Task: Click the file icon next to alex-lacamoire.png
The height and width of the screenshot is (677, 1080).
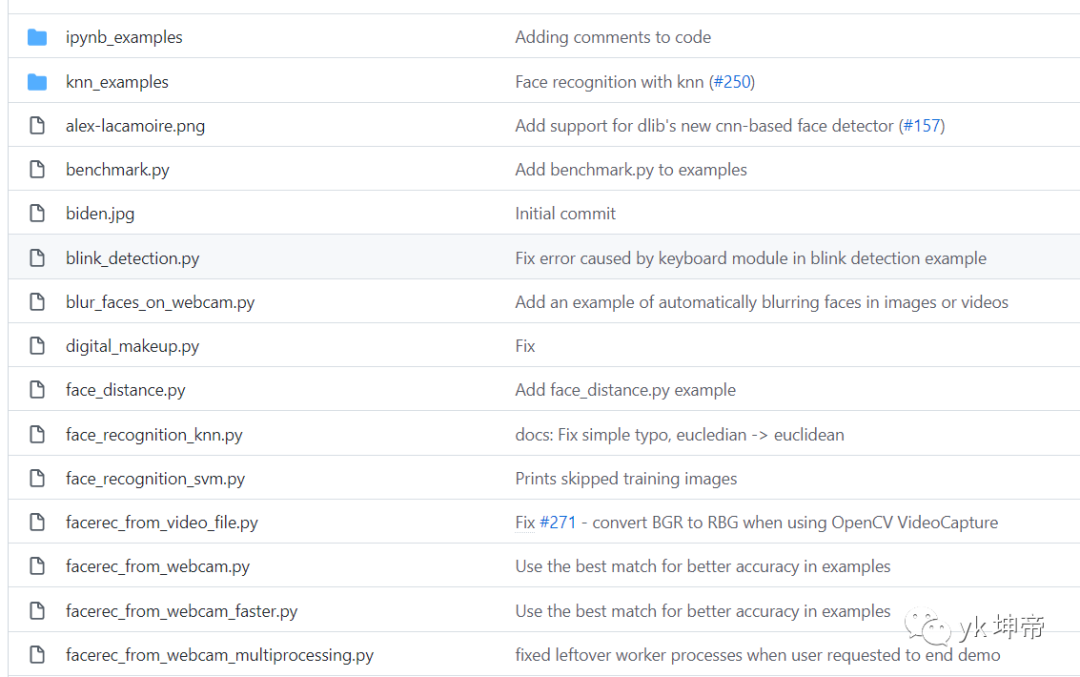Action: (x=37, y=126)
